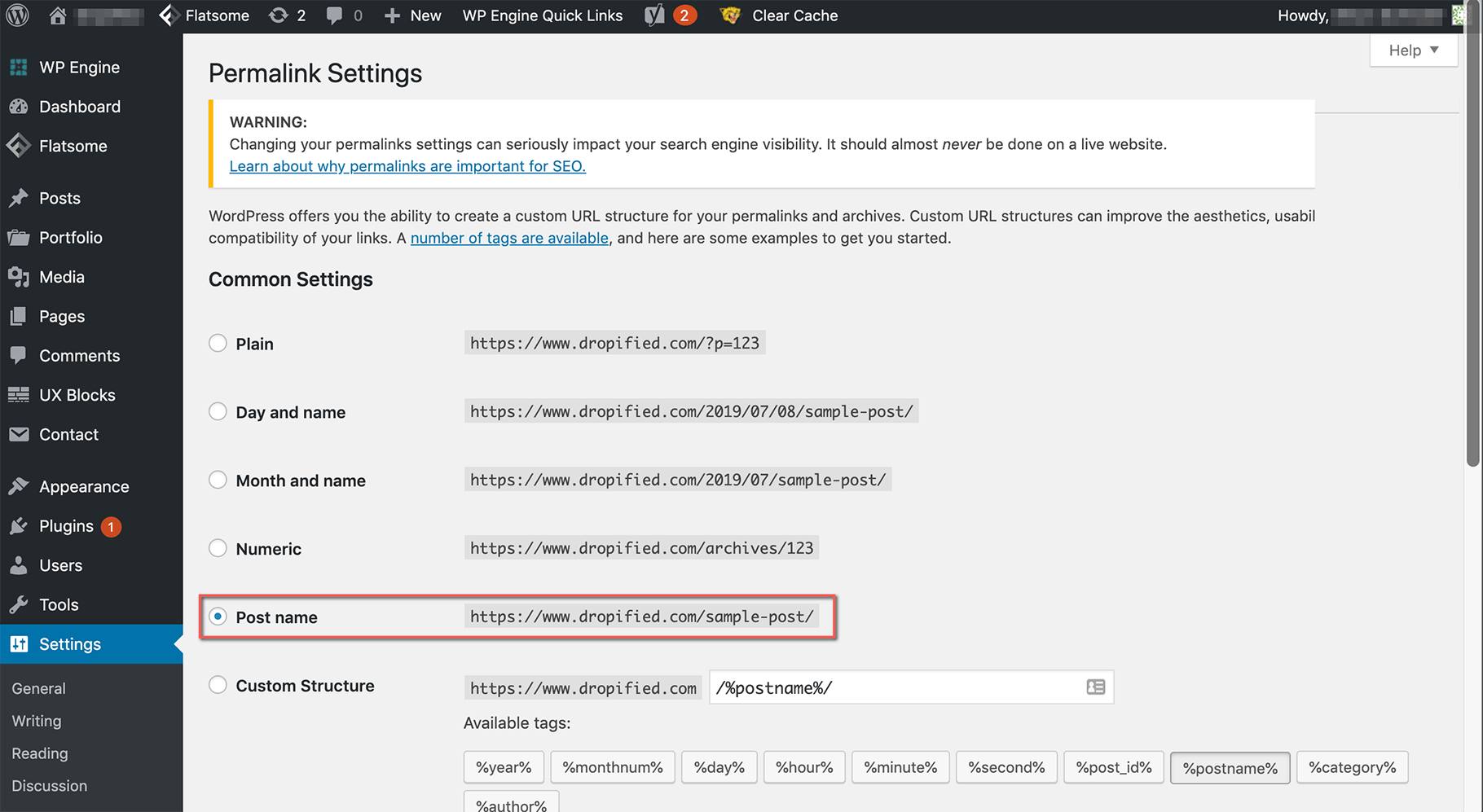Viewport: 1483px width, 812px height.
Task: Open the WordPress logo menu
Action: point(17,15)
